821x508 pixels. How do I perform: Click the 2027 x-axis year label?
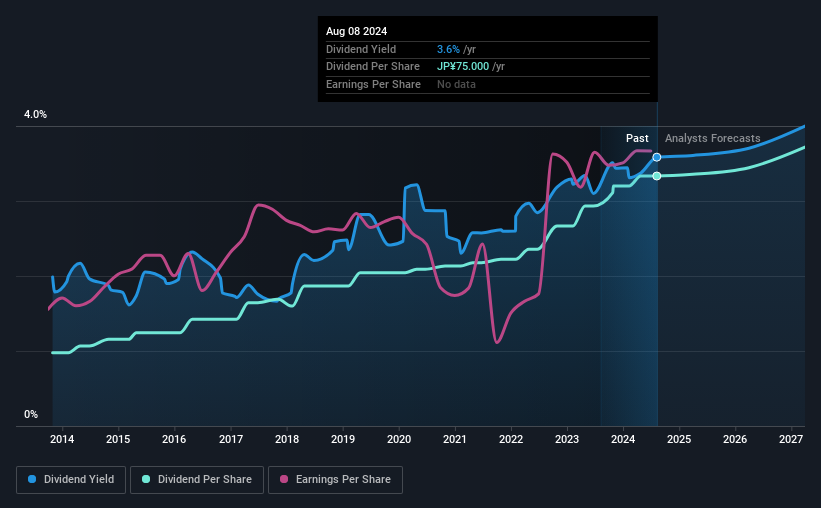pos(791,439)
